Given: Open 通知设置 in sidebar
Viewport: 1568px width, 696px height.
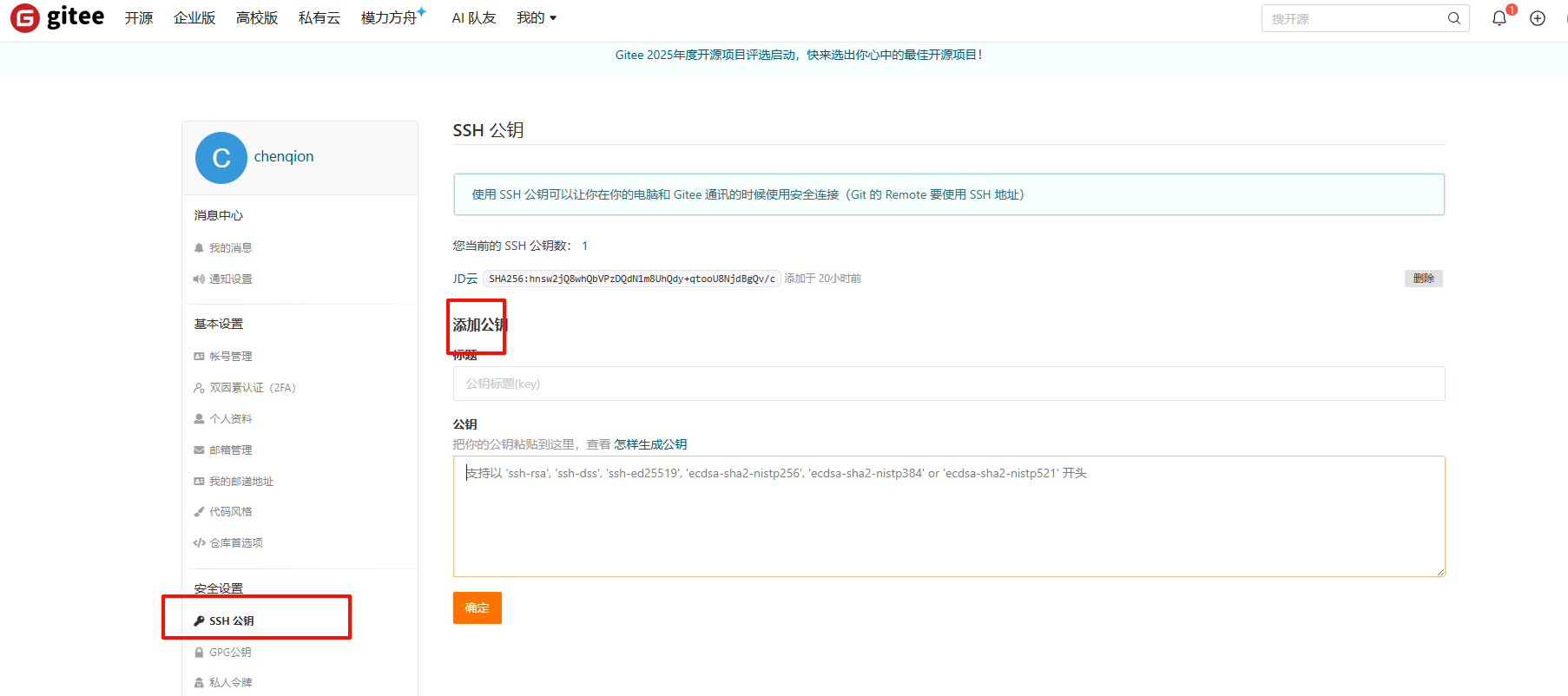Looking at the screenshot, I should pyautogui.click(x=230, y=279).
